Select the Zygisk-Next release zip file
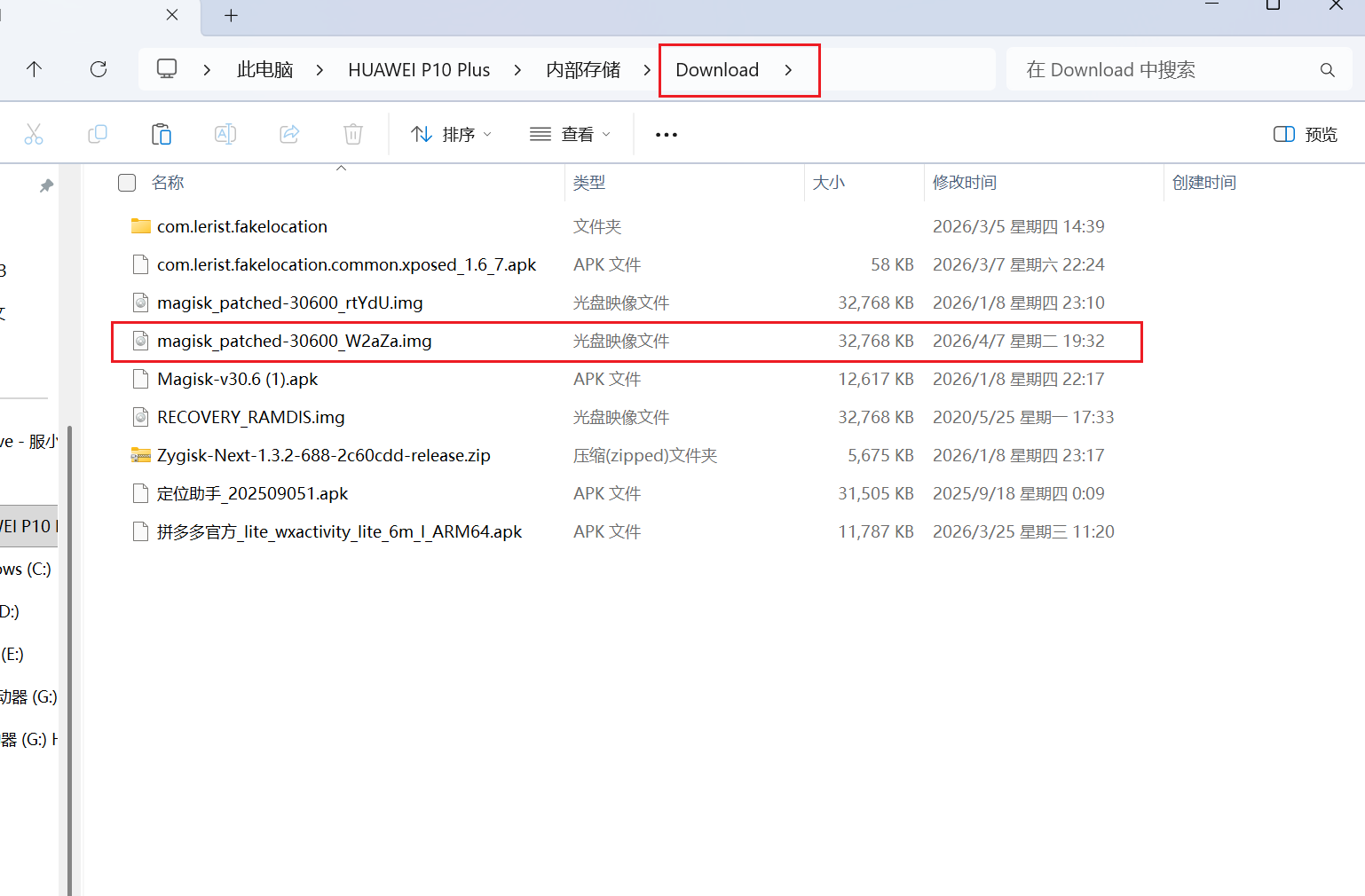This screenshot has width=1365, height=896. coord(324,456)
